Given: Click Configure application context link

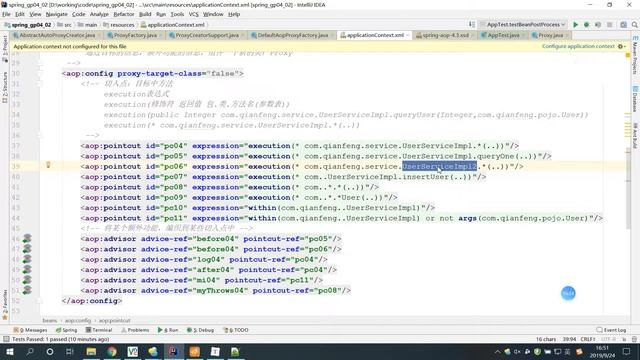Looking at the screenshot, I should tap(578, 47).
